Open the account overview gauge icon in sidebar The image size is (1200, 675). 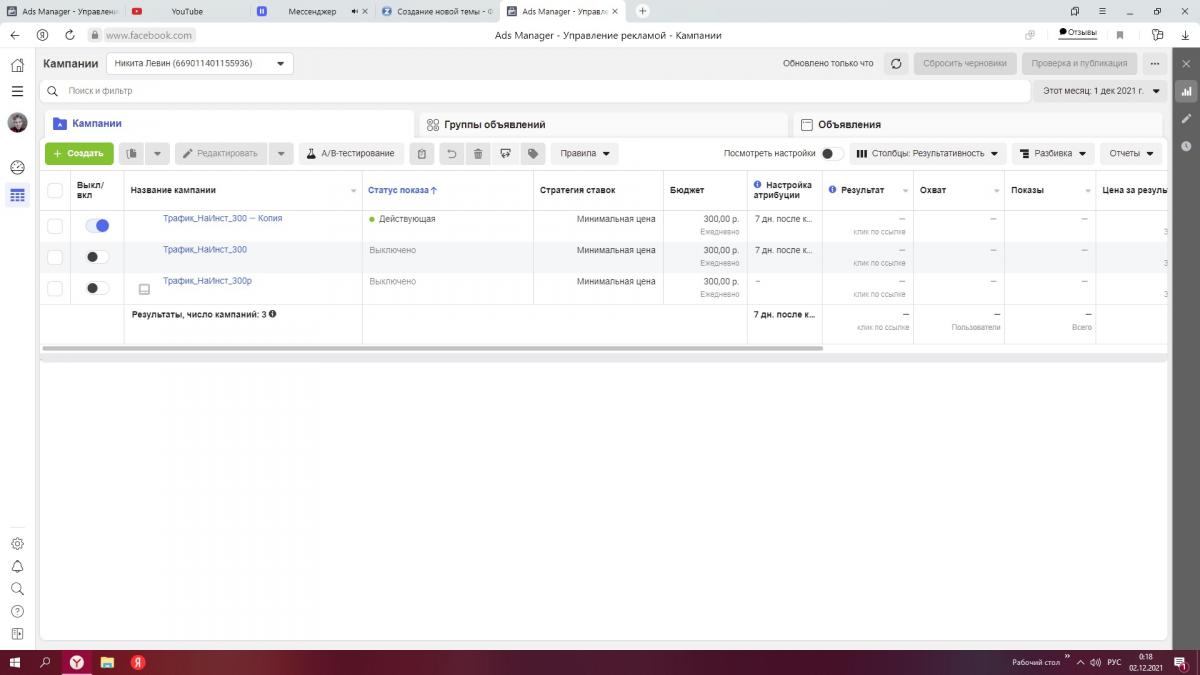tap(17, 167)
